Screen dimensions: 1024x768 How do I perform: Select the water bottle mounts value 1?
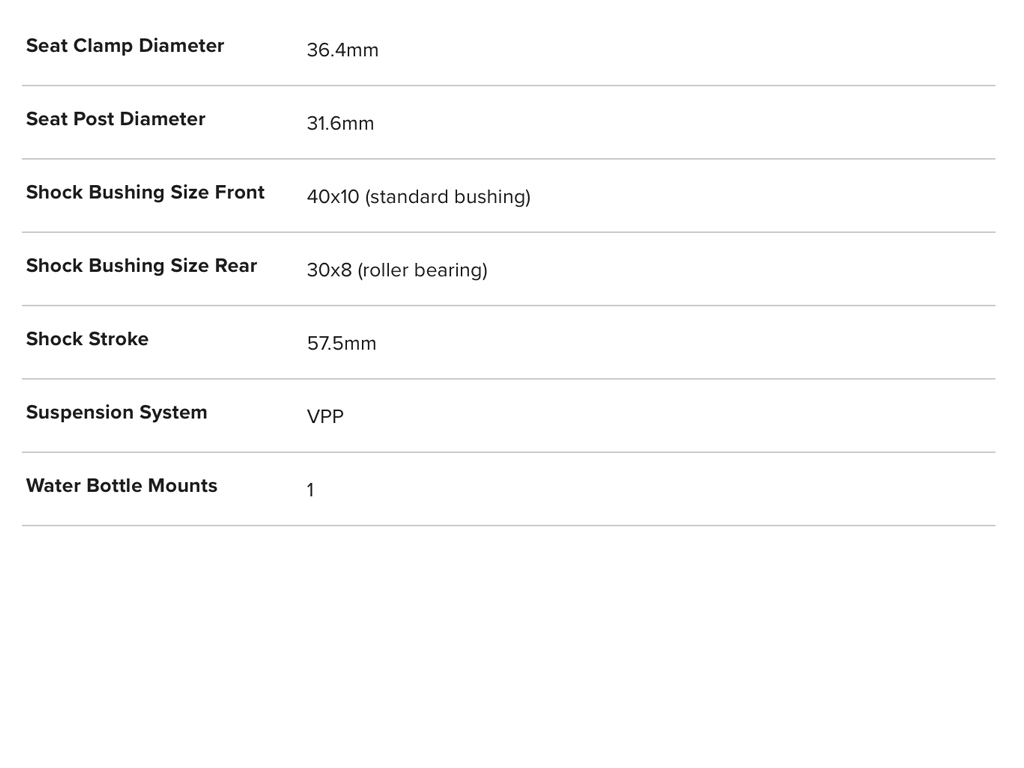coord(310,491)
